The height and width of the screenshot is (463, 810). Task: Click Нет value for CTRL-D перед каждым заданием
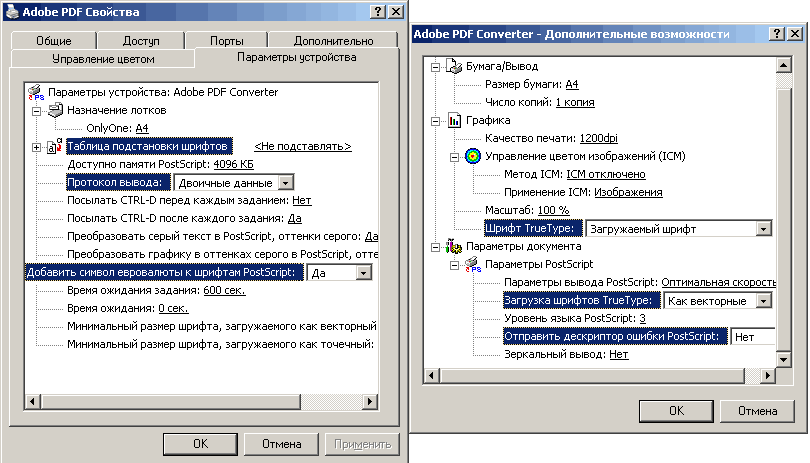(302, 200)
